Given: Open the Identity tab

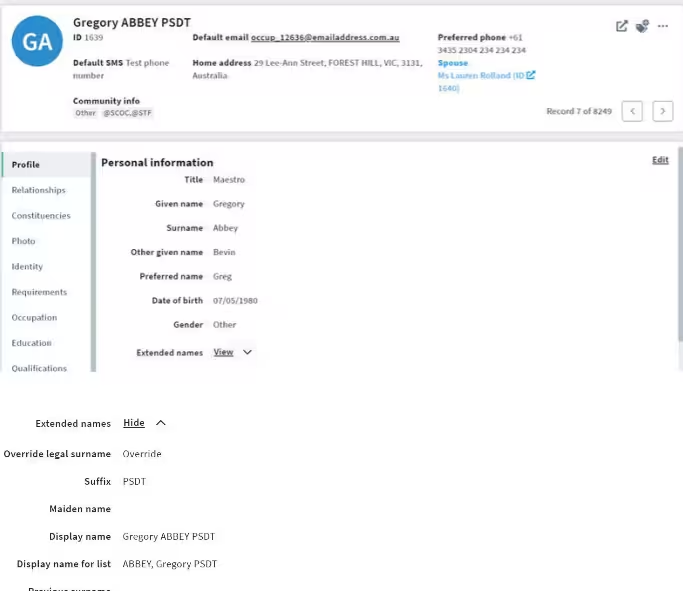Looking at the screenshot, I should 27,267.
